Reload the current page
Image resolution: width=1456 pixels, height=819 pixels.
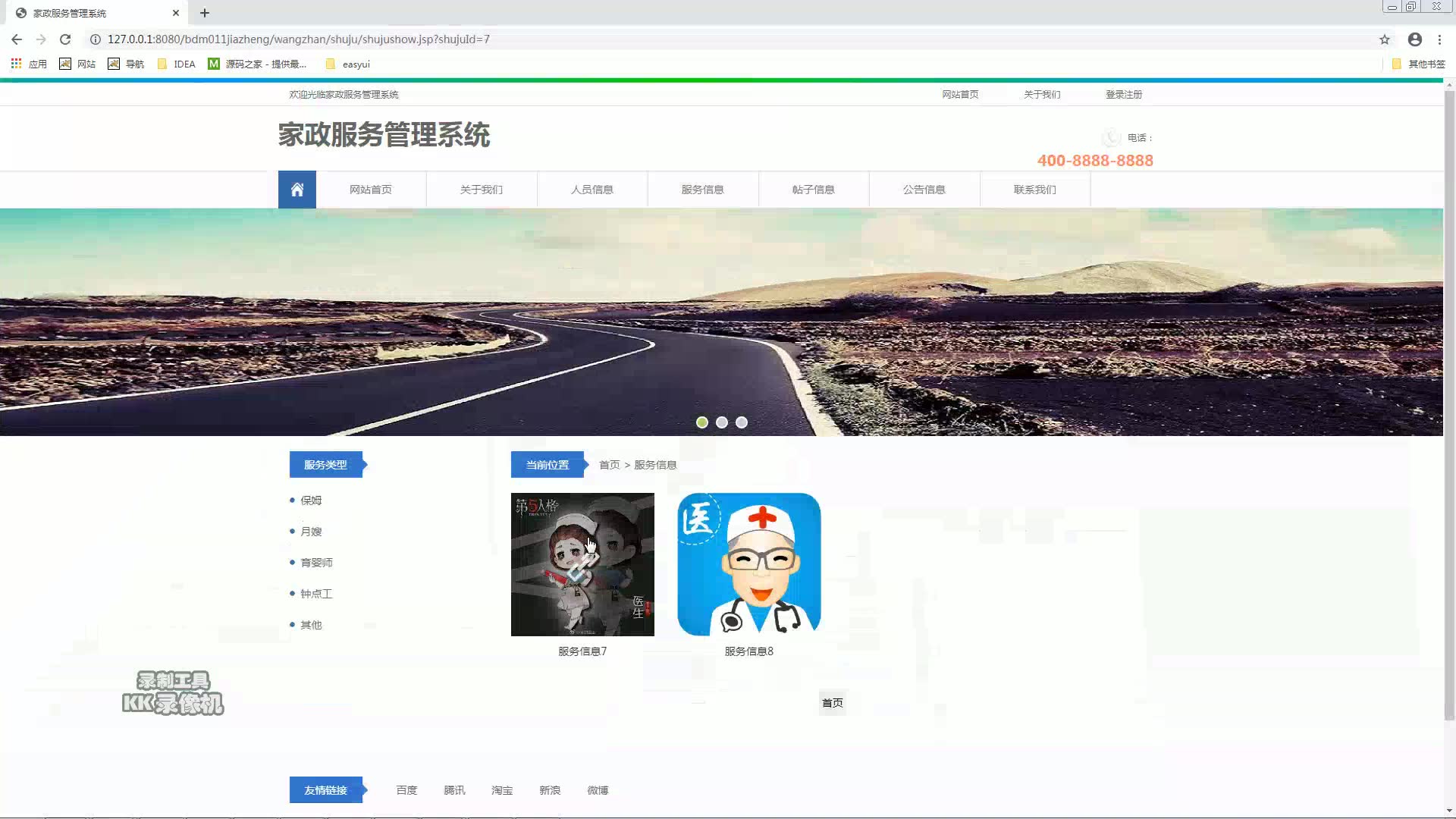coord(65,39)
